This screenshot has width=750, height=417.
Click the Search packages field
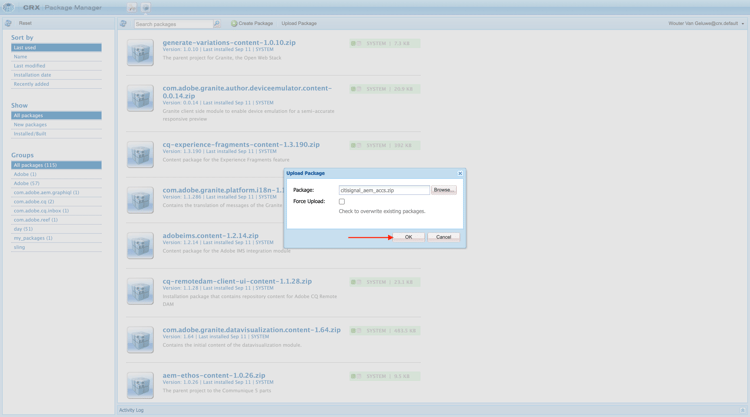click(x=174, y=24)
